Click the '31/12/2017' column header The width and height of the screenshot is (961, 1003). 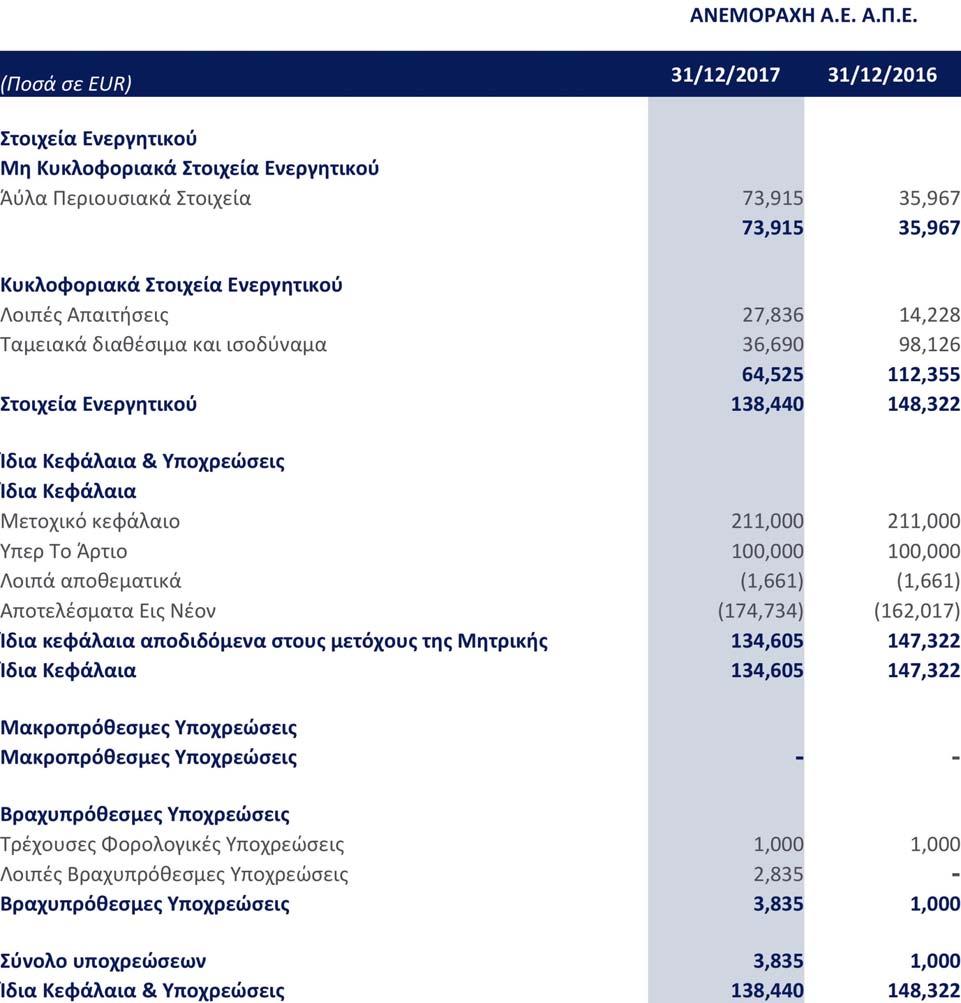[725, 75]
